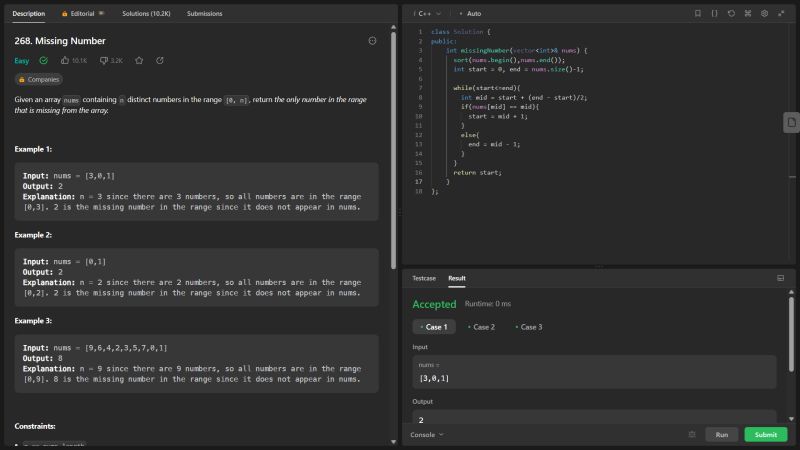Click the thumbs-up like icon
Image resolution: width=800 pixels, height=450 pixels.
(65, 61)
